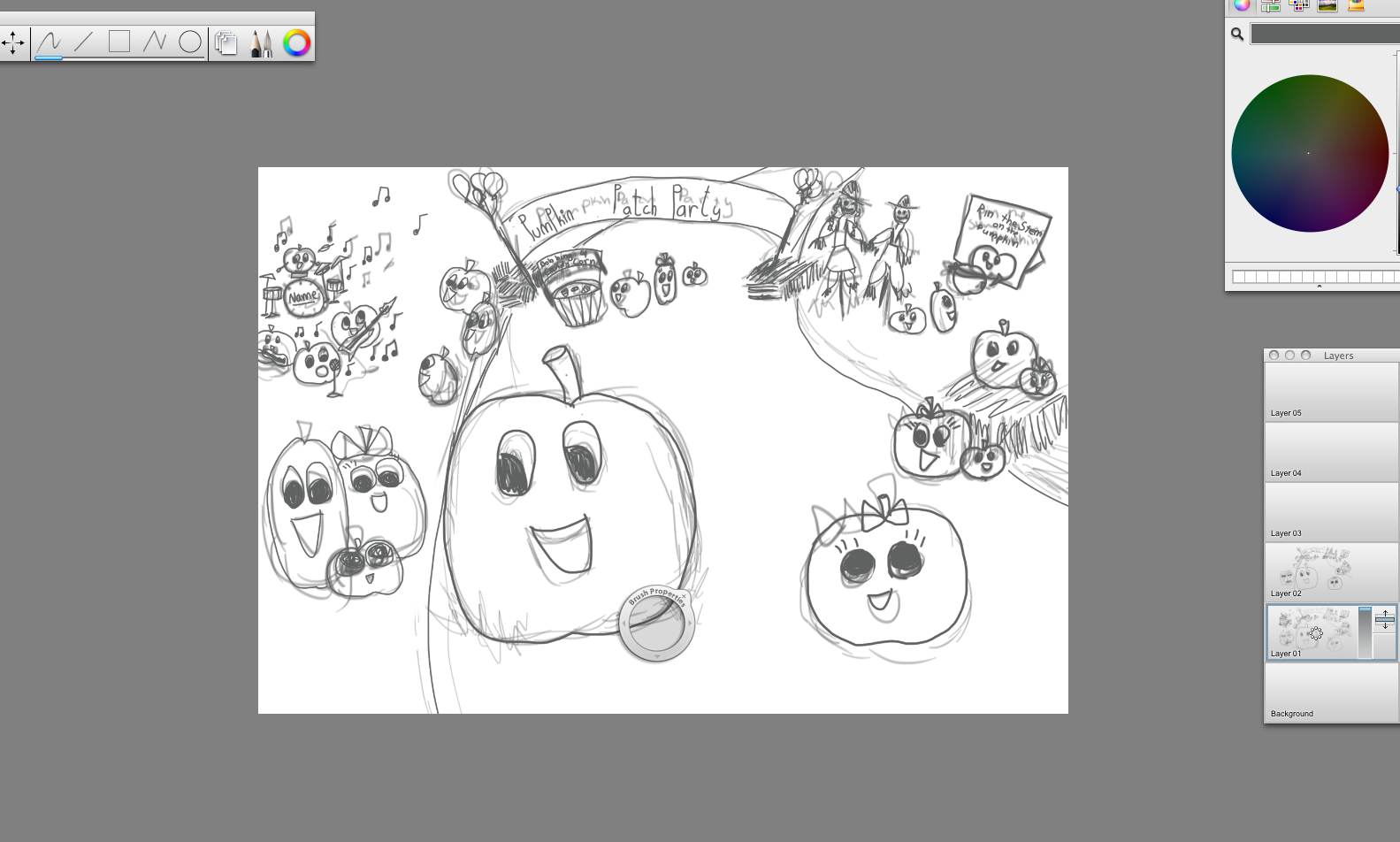
Task: Close the Layers panel
Action: 1274,356
